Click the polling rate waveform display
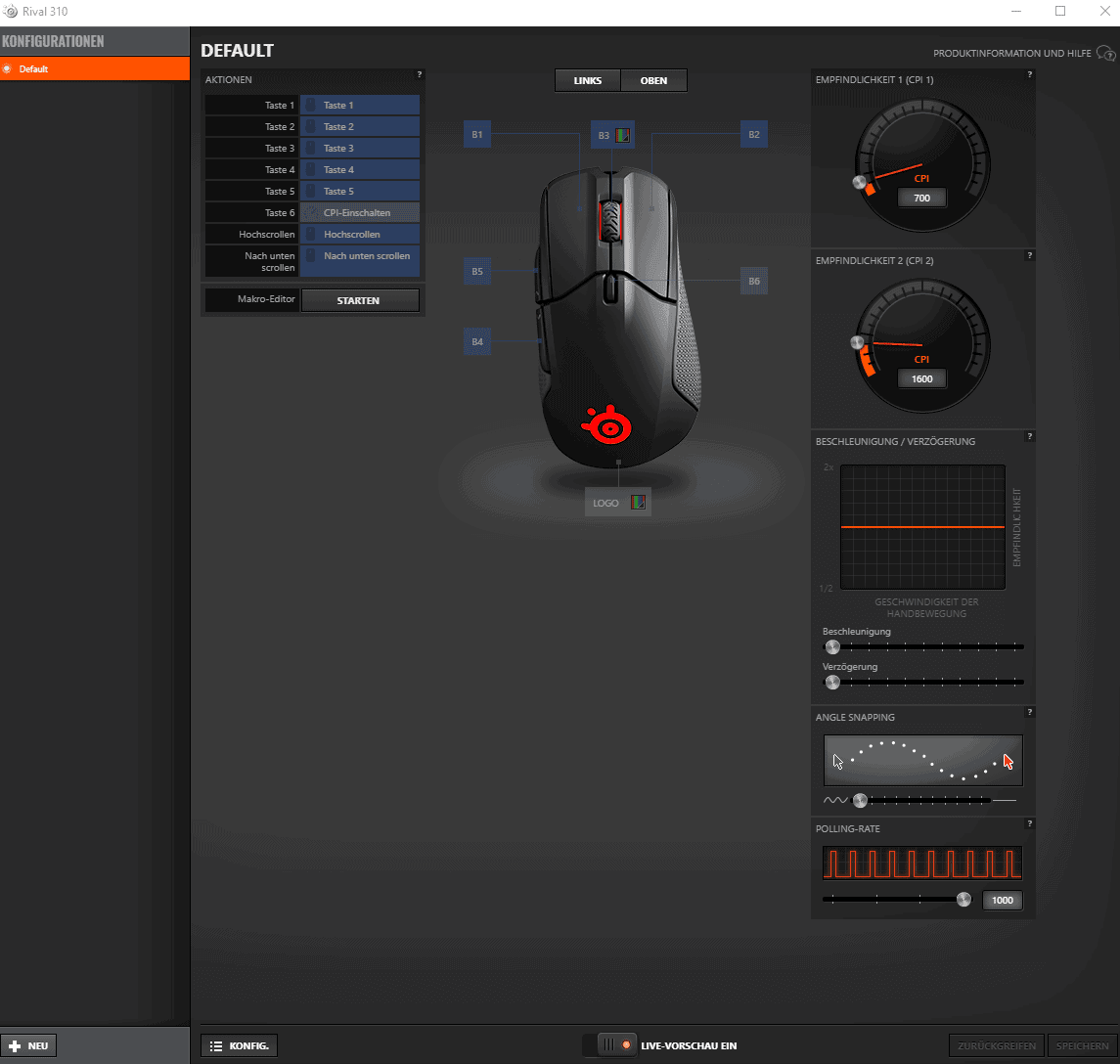Viewport: 1120px width, 1064px height. pos(922,863)
